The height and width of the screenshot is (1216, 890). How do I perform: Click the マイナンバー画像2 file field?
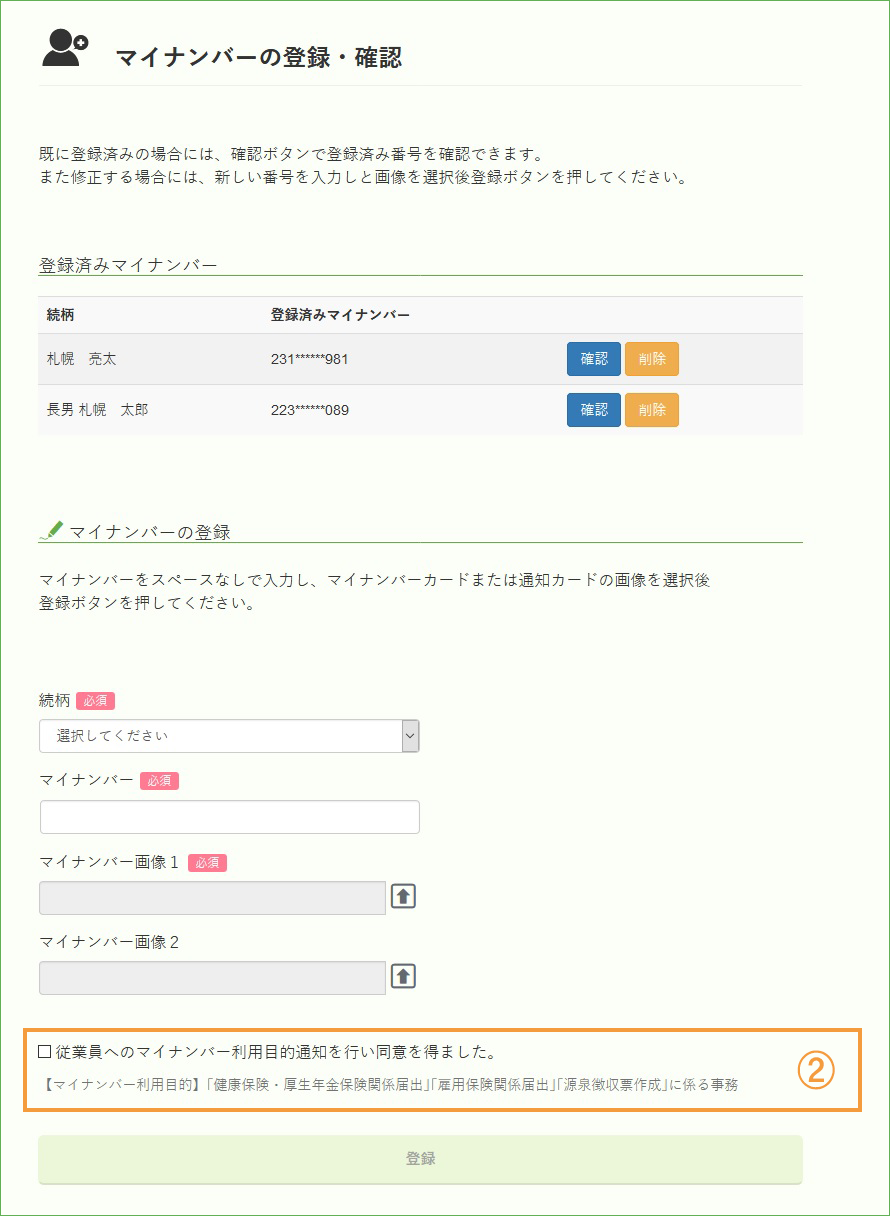coord(212,978)
